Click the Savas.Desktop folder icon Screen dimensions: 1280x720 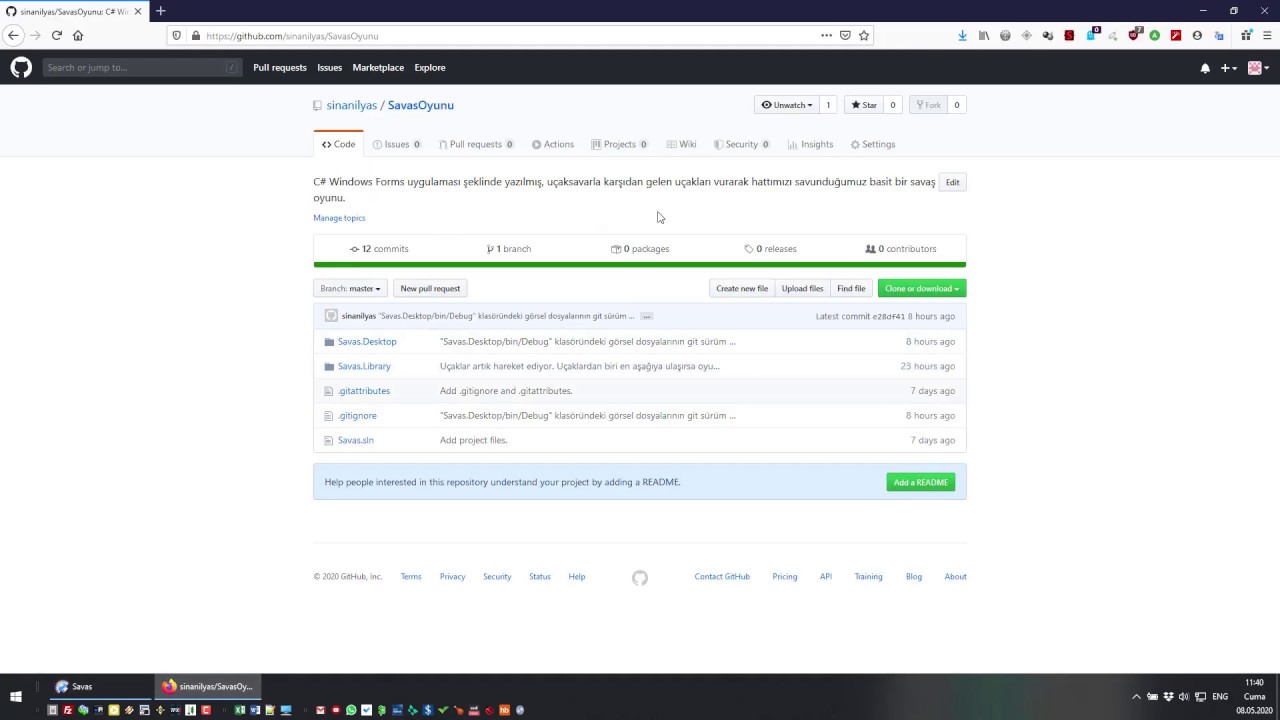pyautogui.click(x=329, y=342)
